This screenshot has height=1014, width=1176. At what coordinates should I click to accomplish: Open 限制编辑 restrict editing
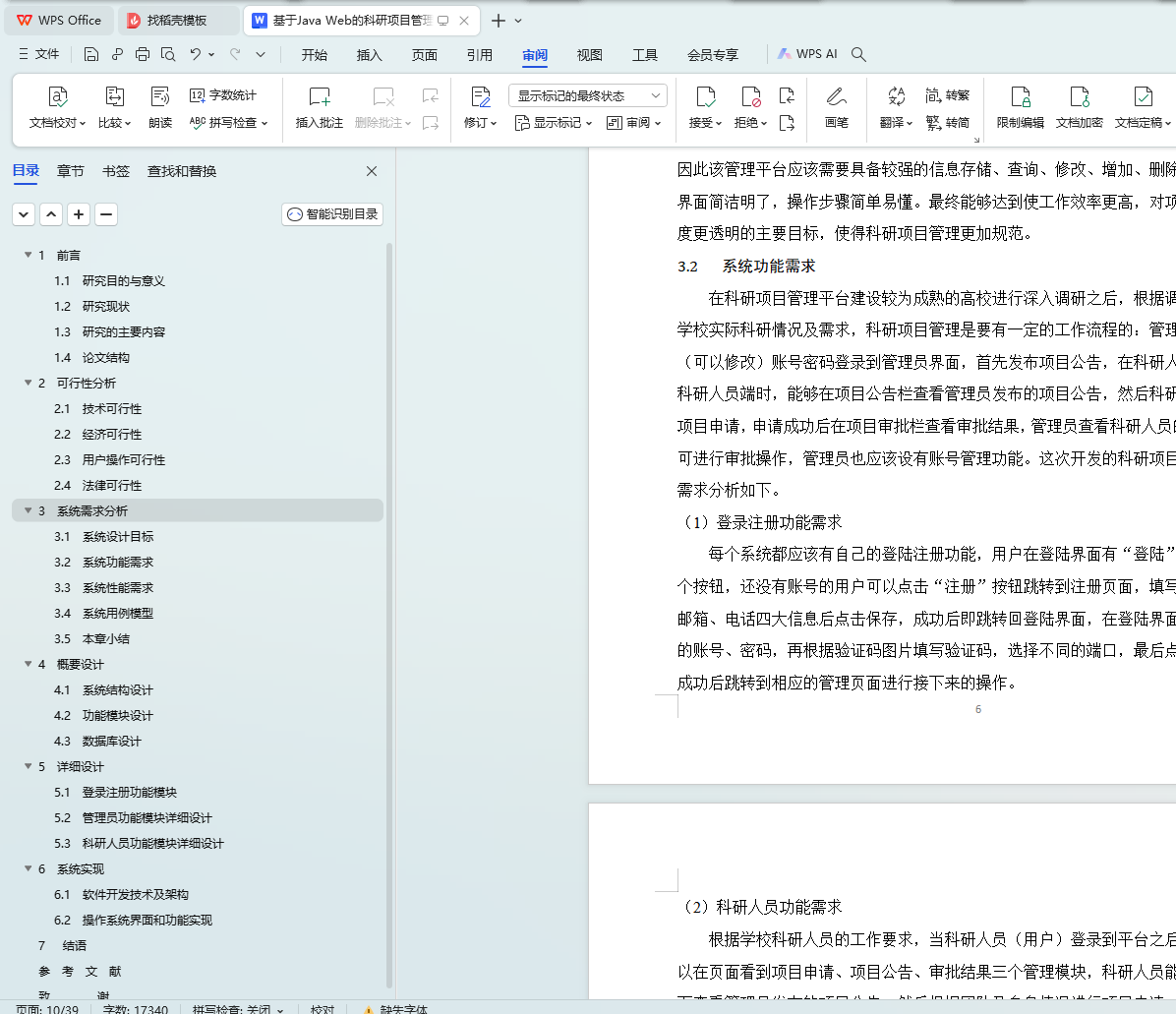pyautogui.click(x=1020, y=107)
